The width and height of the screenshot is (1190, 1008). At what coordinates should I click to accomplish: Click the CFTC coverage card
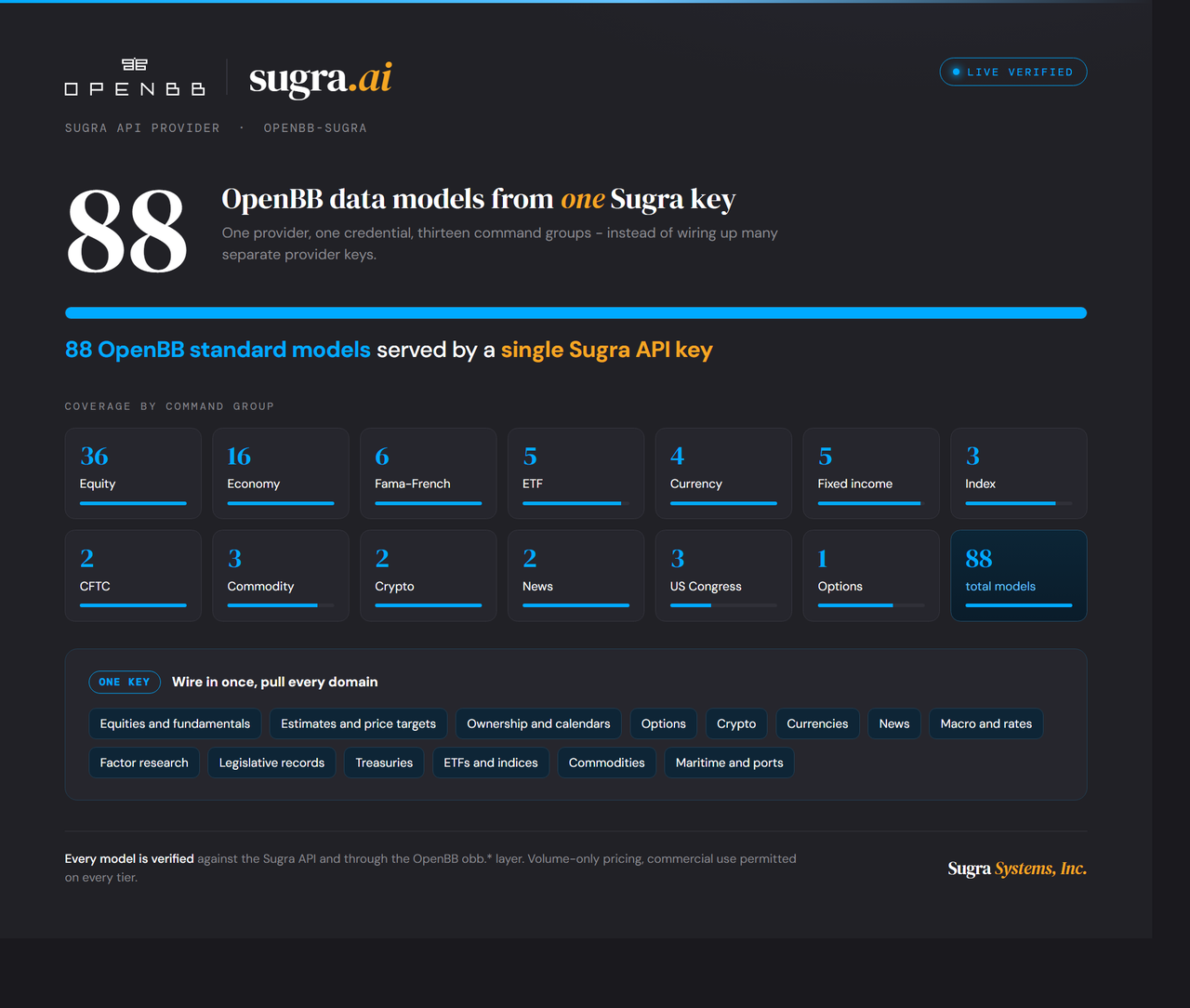tap(133, 576)
